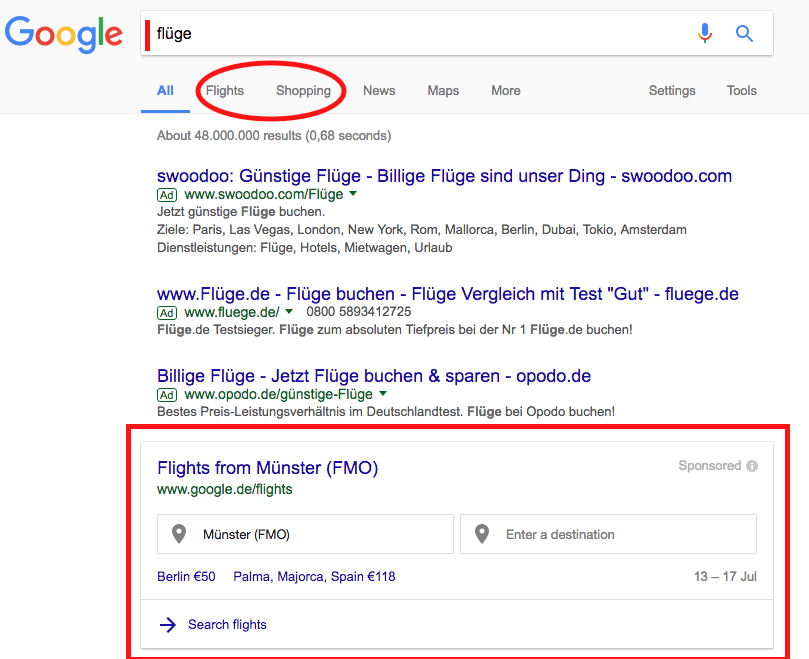Click location pin in Münster (FMO) field
The image size is (809, 659).
179,534
